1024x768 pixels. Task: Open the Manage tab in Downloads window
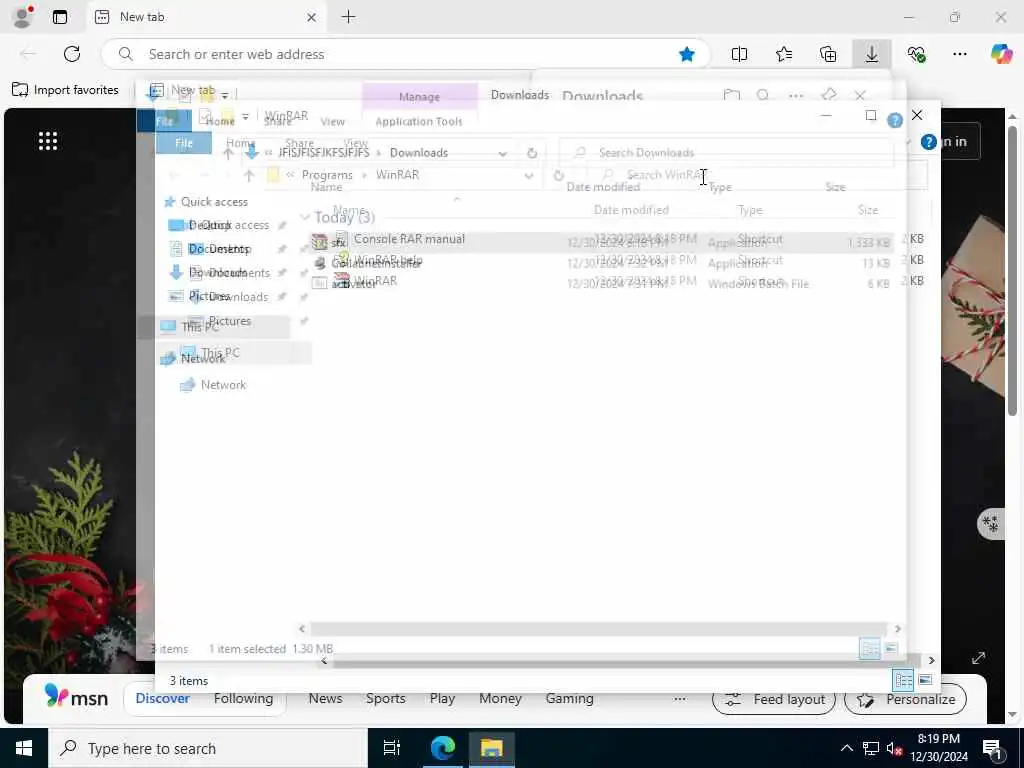[x=419, y=97]
